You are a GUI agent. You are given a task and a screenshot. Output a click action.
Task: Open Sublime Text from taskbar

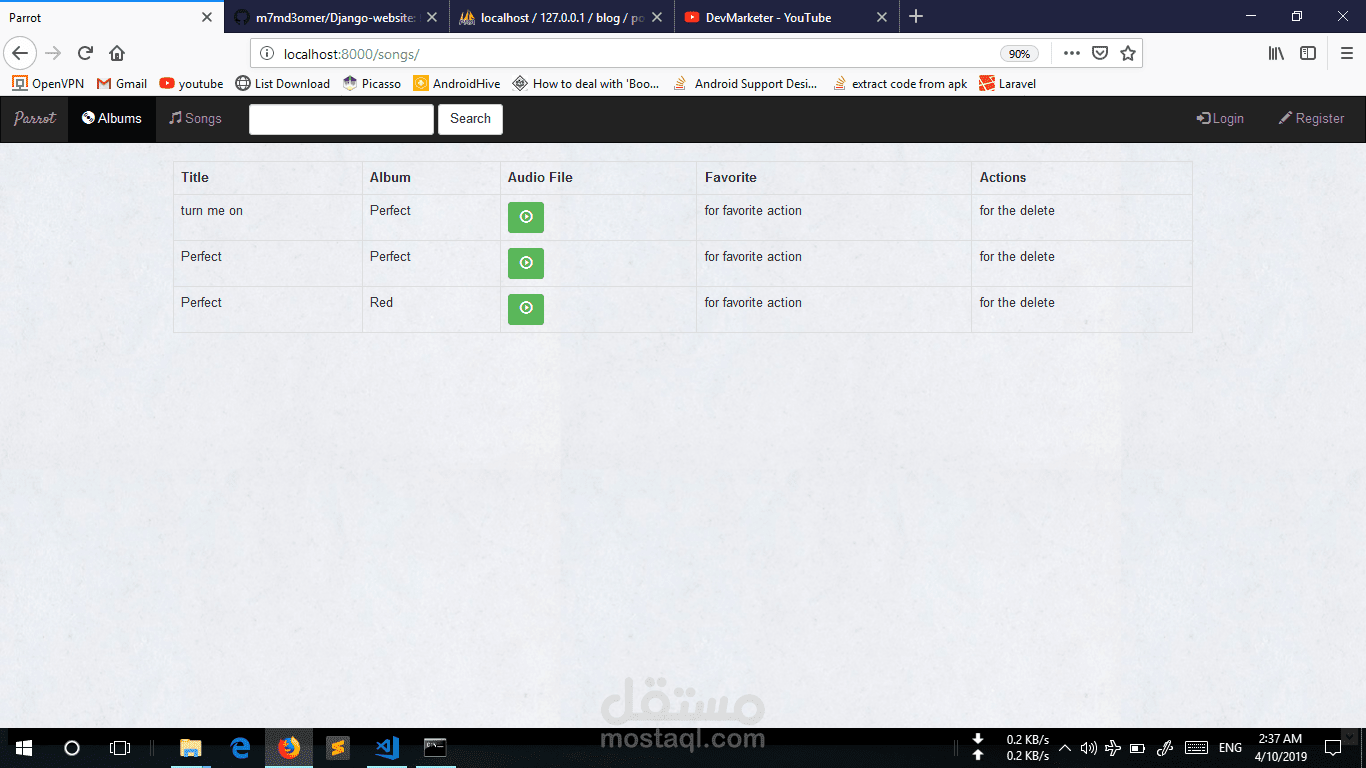[338, 748]
